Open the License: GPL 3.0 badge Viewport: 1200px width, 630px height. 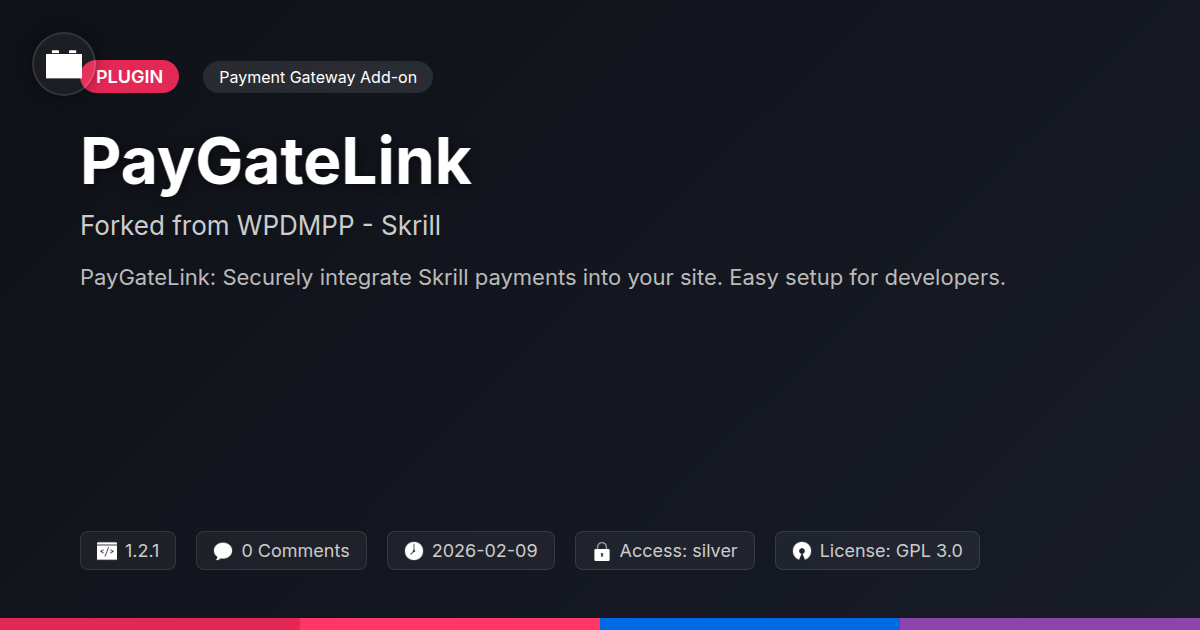[x=877, y=551]
